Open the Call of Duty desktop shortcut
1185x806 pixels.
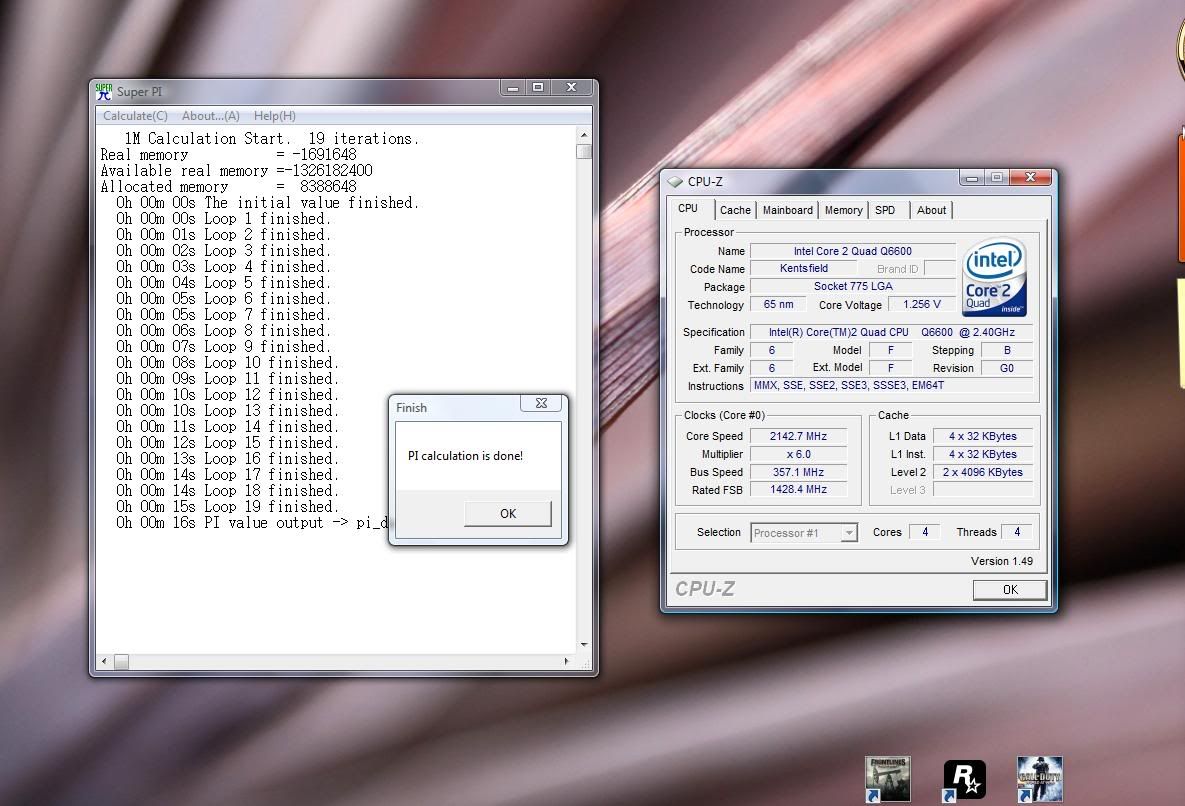(x=1040, y=779)
